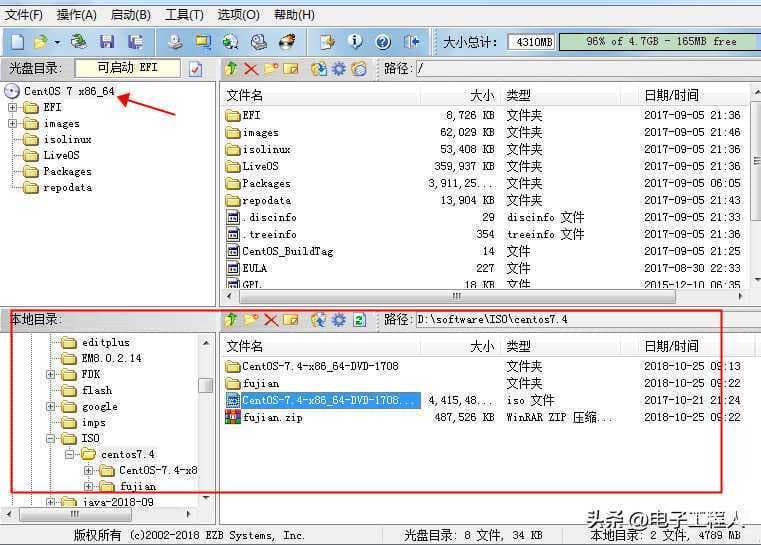Expand the fujian folder in local tree
The image size is (761, 545).
click(x=88, y=486)
